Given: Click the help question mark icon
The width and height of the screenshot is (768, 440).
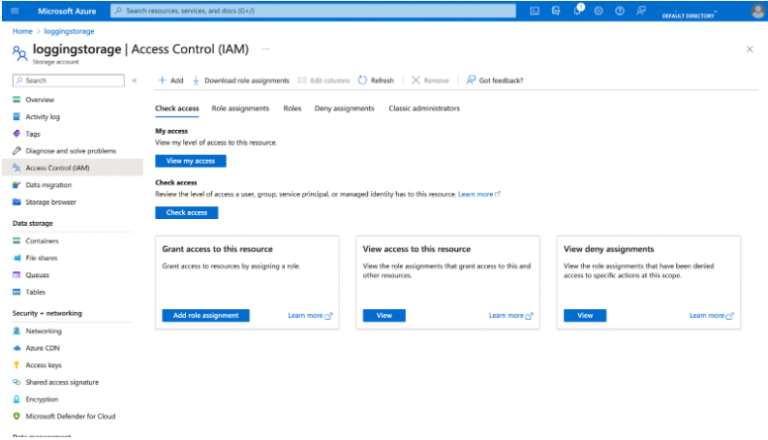Looking at the screenshot, I should pyautogui.click(x=620, y=11).
